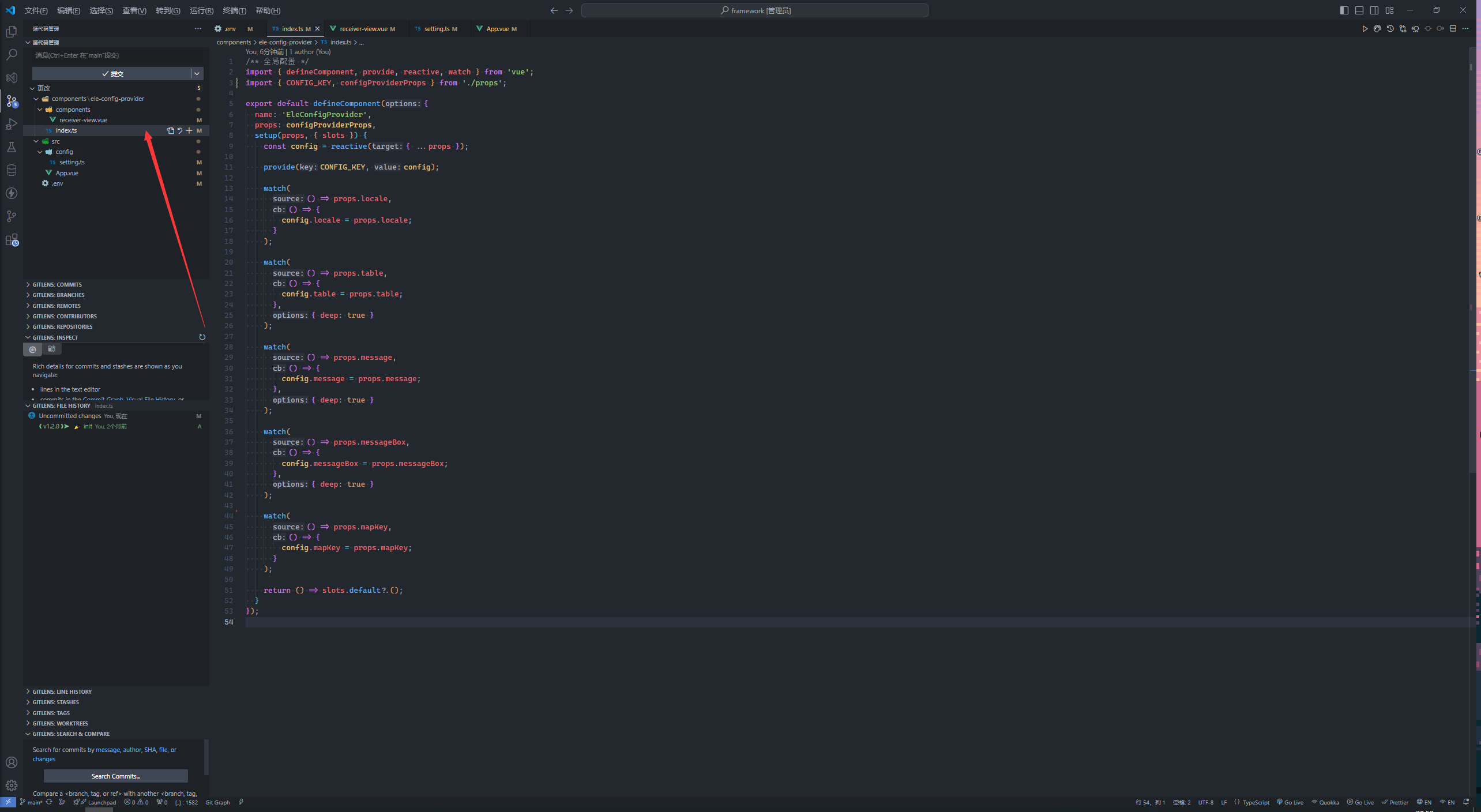The width and height of the screenshot is (1481, 812).
Task: Click the 'message' search link
Action: (x=108, y=750)
